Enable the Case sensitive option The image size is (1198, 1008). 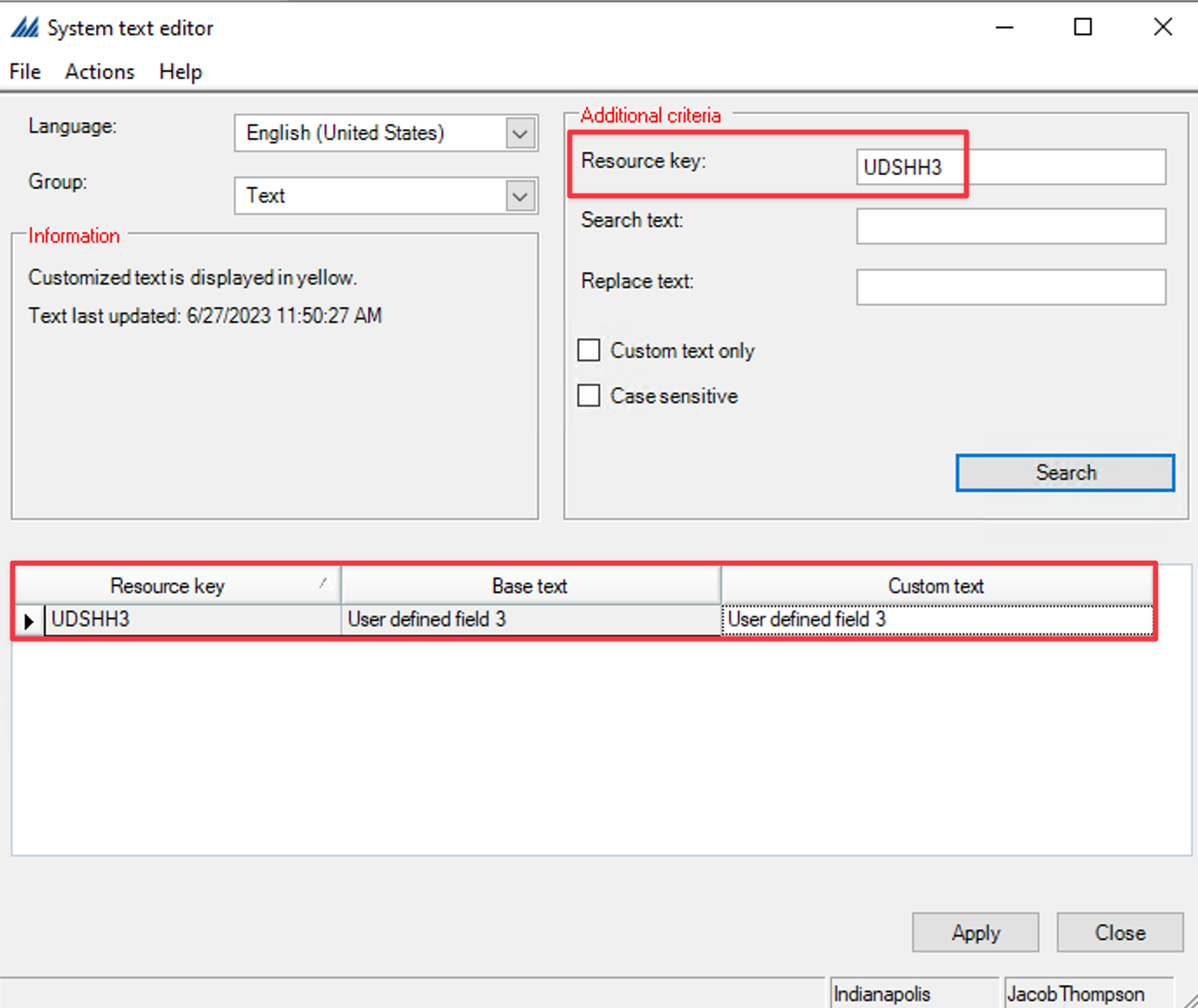click(589, 395)
